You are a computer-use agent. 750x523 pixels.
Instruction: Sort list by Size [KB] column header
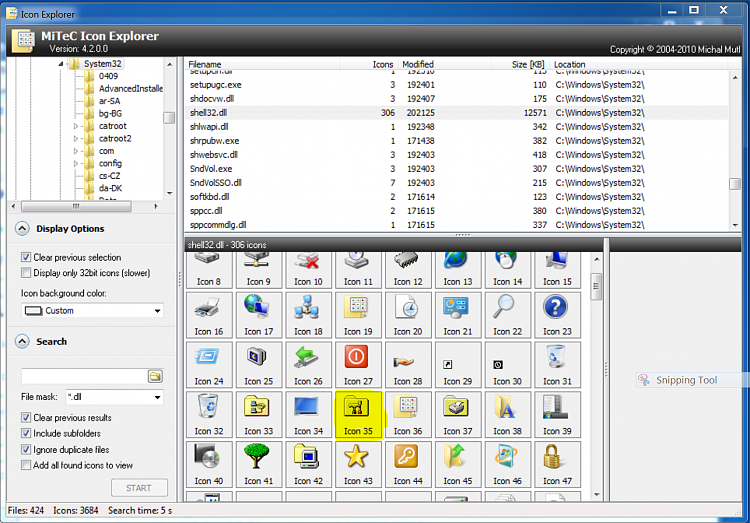(520, 64)
